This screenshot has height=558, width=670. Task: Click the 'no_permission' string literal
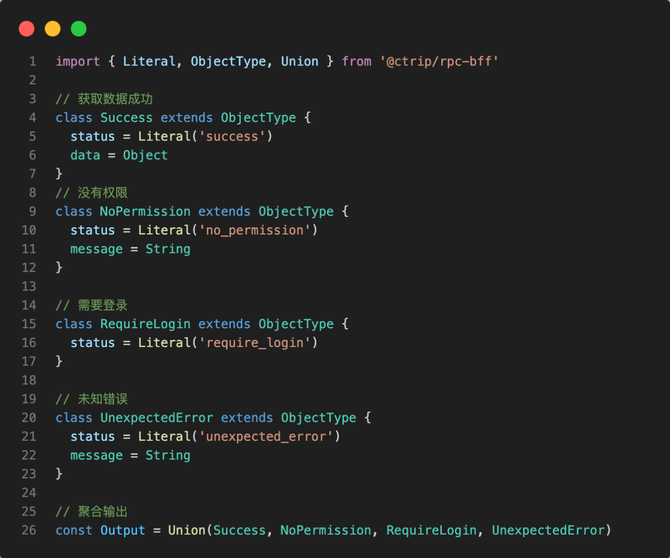[x=258, y=230]
